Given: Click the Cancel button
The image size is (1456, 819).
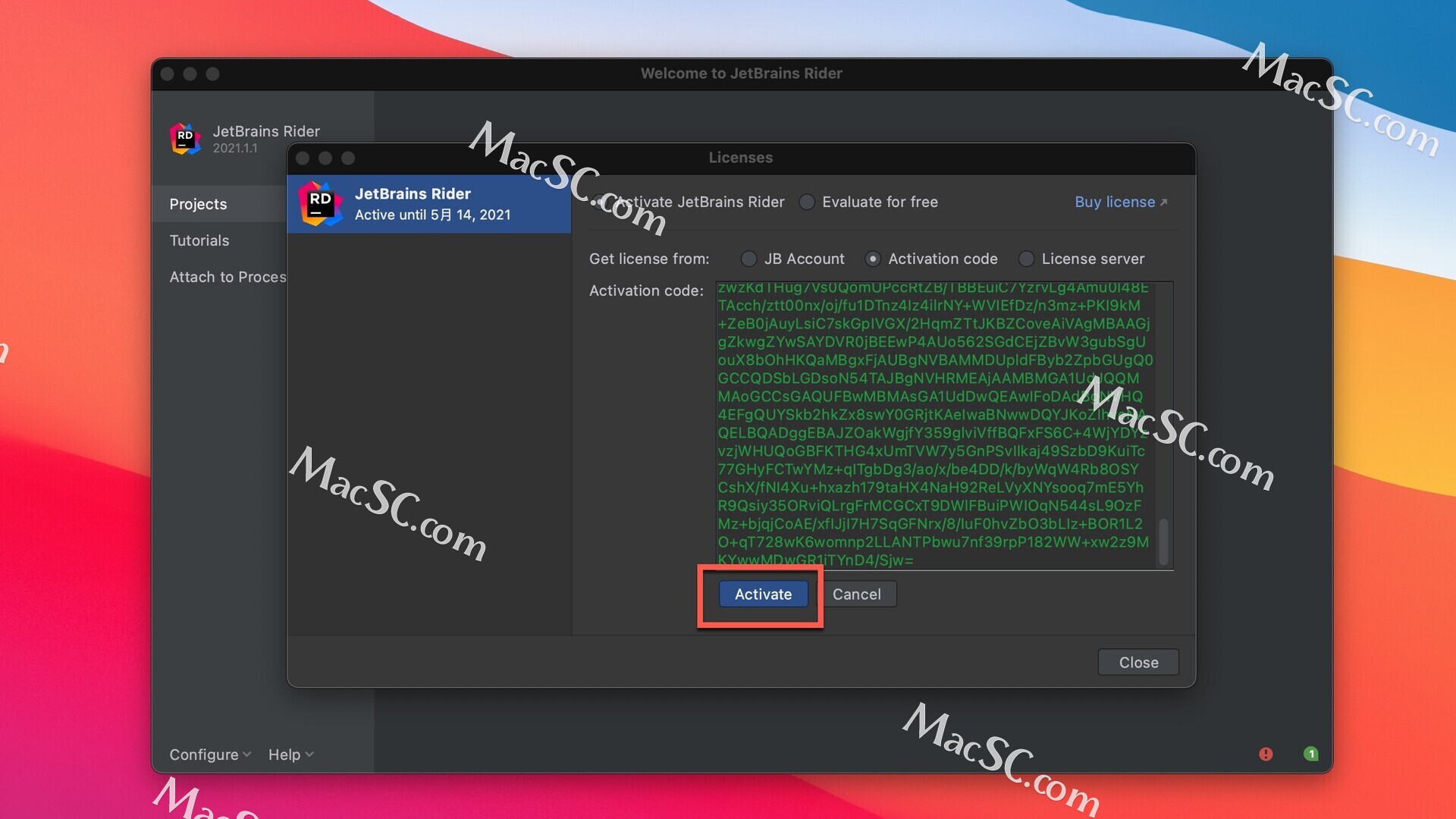Looking at the screenshot, I should (x=857, y=595).
